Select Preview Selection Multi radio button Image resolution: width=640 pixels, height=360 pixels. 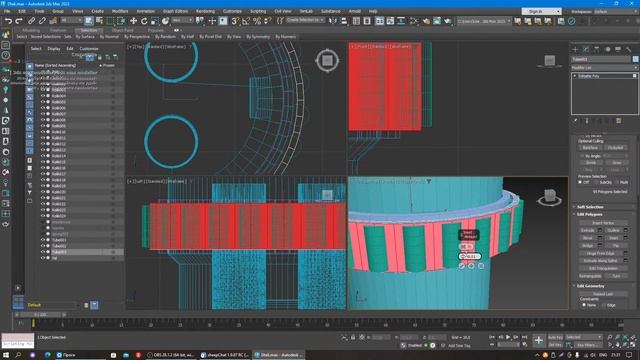tap(617, 182)
